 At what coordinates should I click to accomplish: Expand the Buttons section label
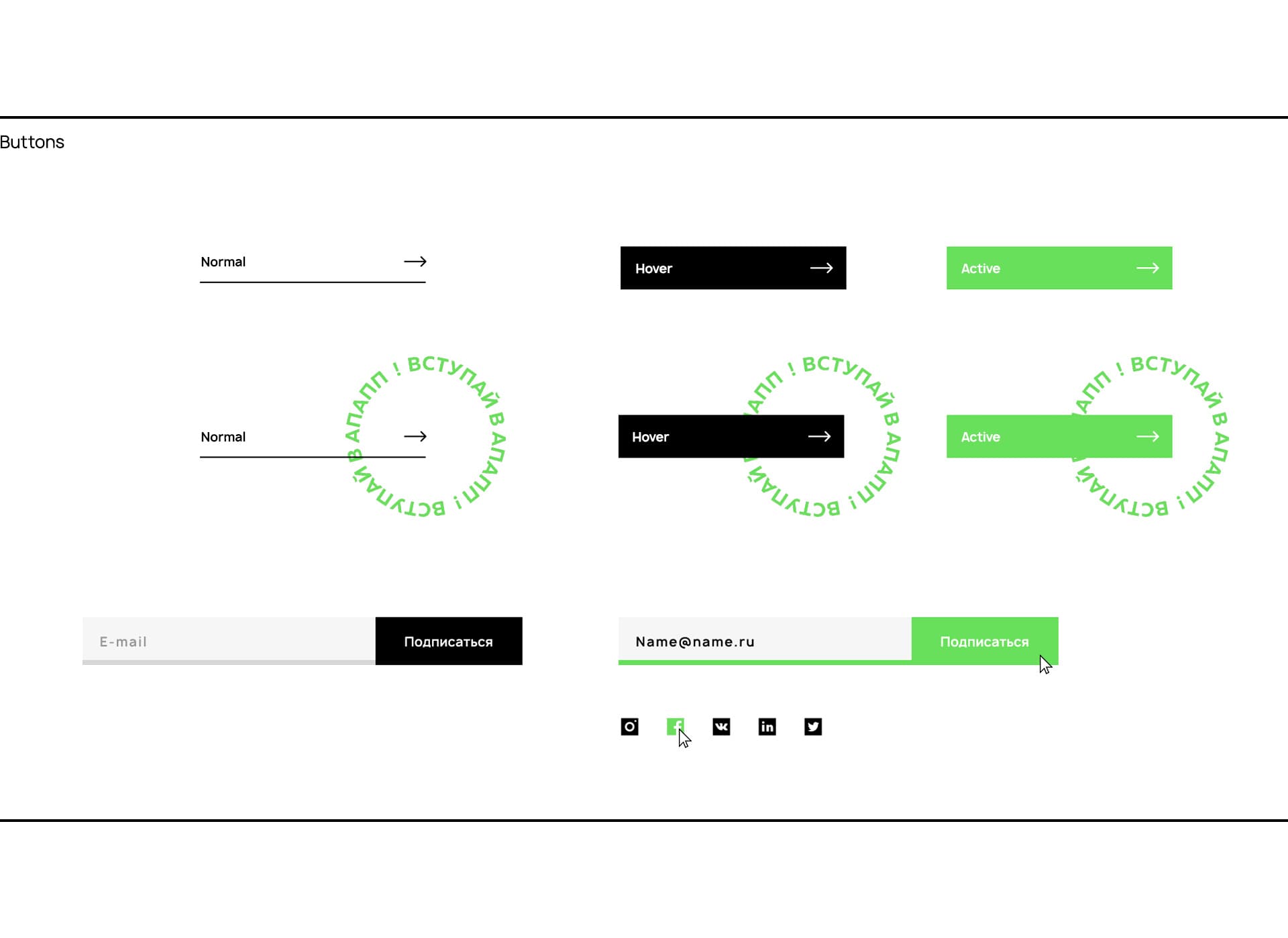[32, 141]
